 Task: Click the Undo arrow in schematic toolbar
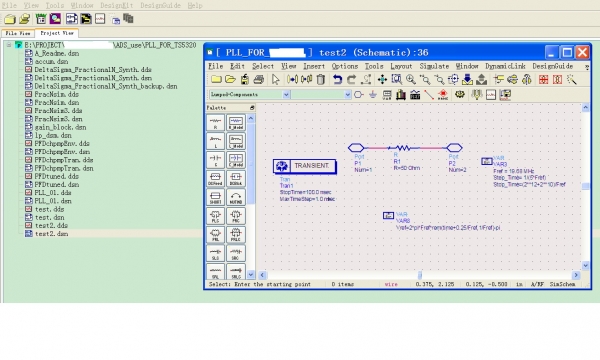tap(337, 80)
